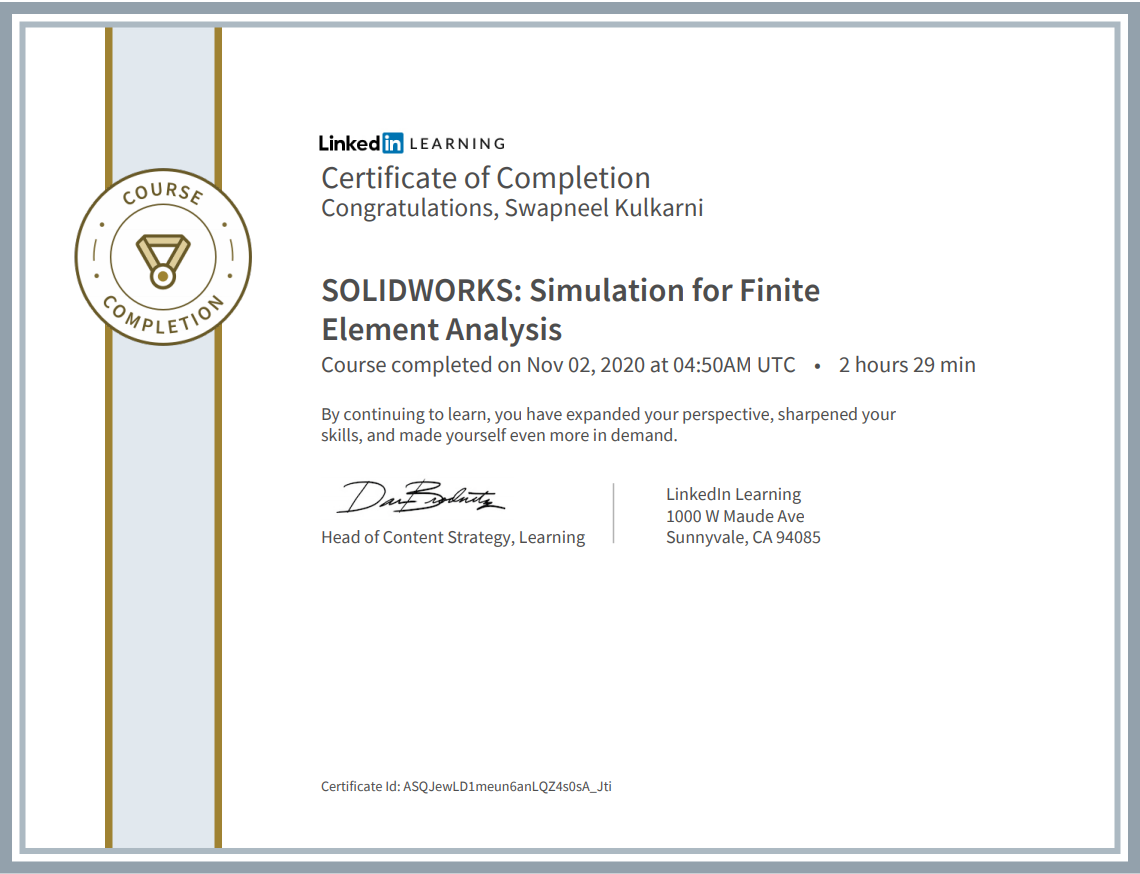
Task: Click the LinkedIn Learning logo
Action: coord(412,143)
